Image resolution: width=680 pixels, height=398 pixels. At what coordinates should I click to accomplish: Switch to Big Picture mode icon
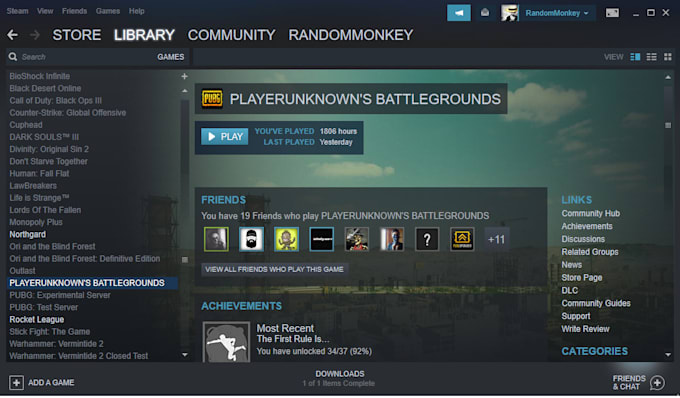click(612, 13)
